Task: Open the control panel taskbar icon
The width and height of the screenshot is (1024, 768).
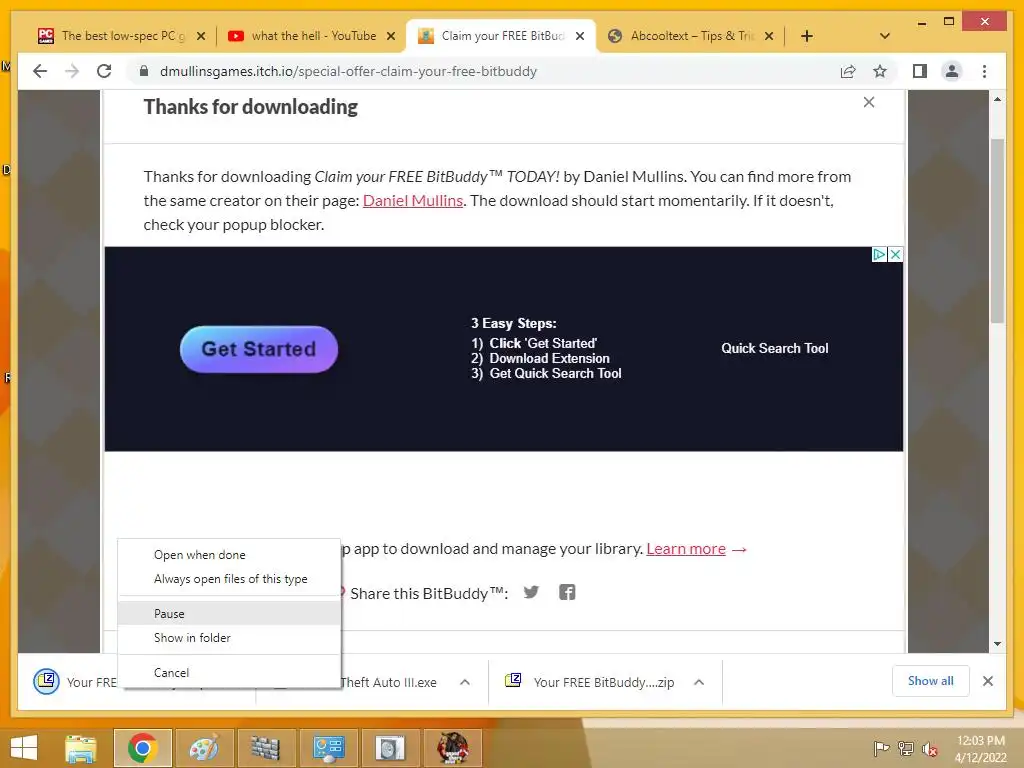Action: coord(328,748)
